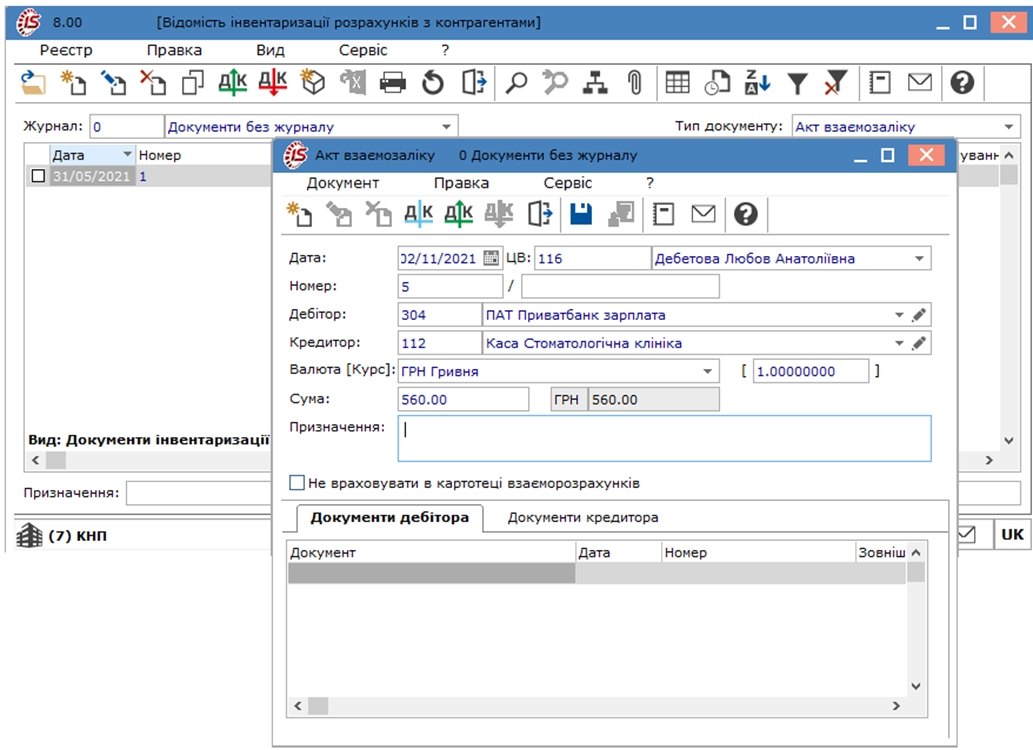The image size is (1033, 750).
Task: Open the folder icon in main toolbar
Action: click(32, 83)
